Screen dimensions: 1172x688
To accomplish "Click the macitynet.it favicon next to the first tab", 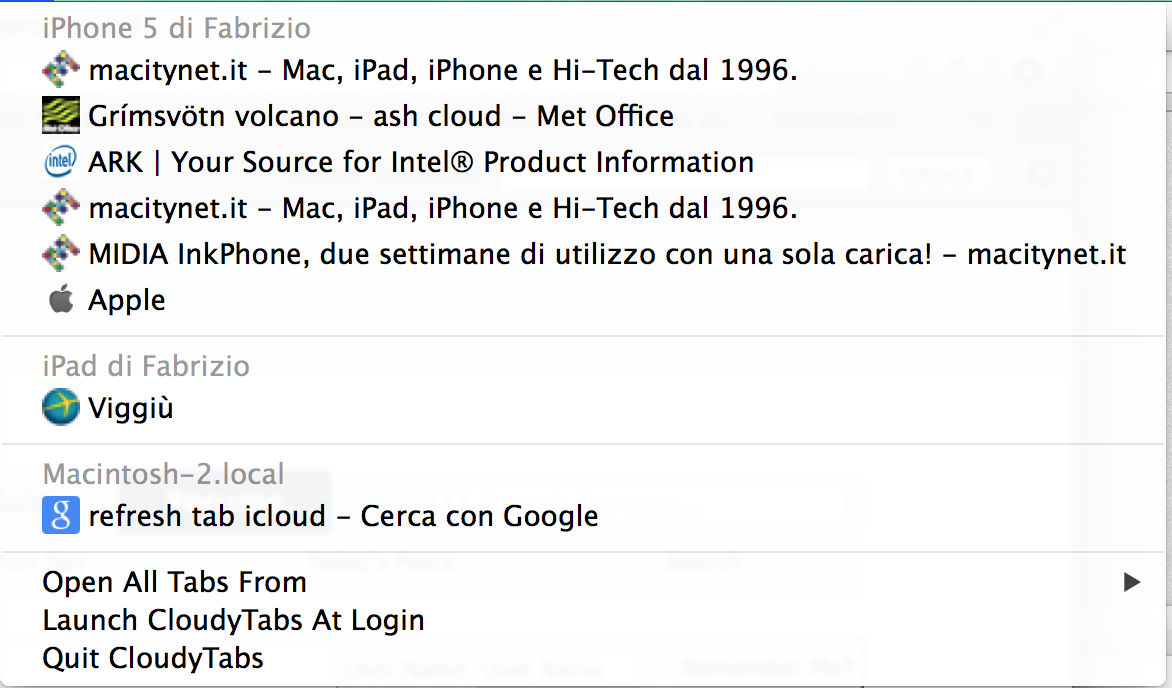I will [x=60, y=69].
